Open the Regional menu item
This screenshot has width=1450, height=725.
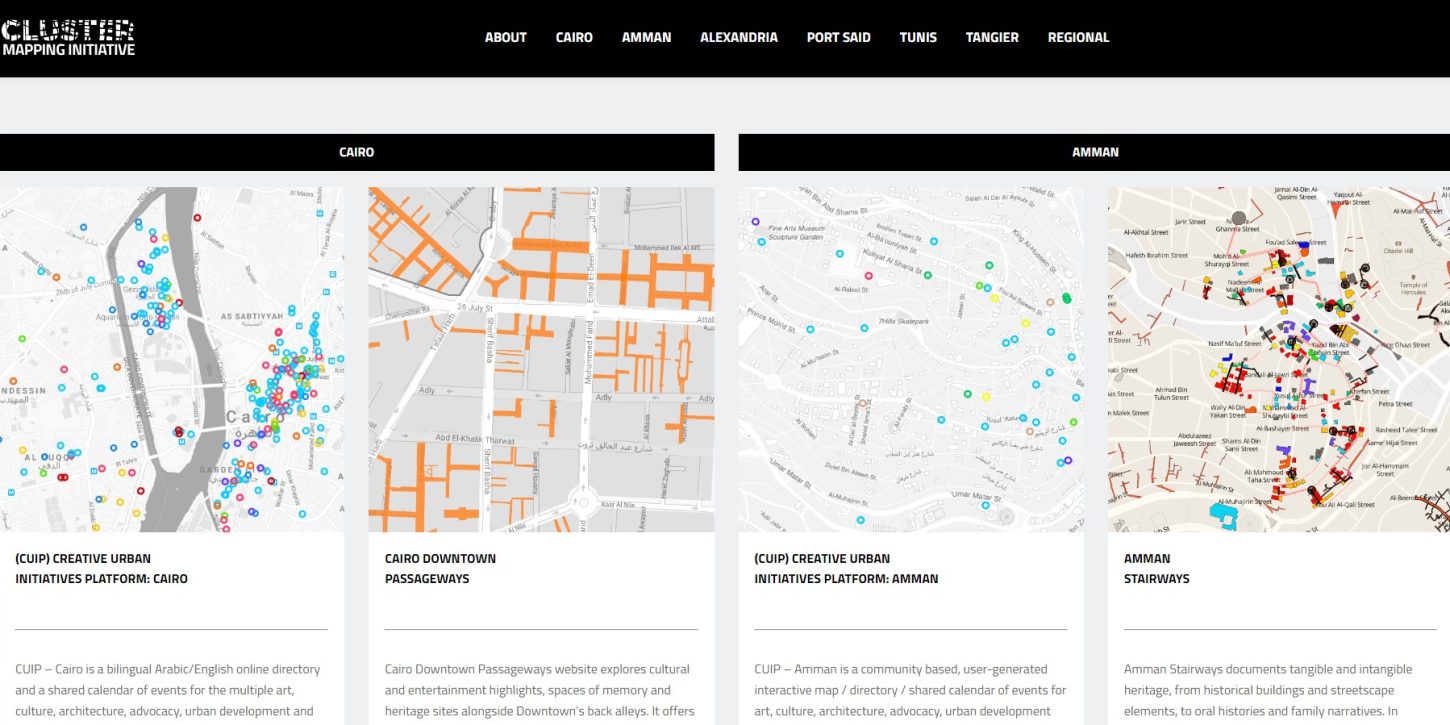[1078, 37]
